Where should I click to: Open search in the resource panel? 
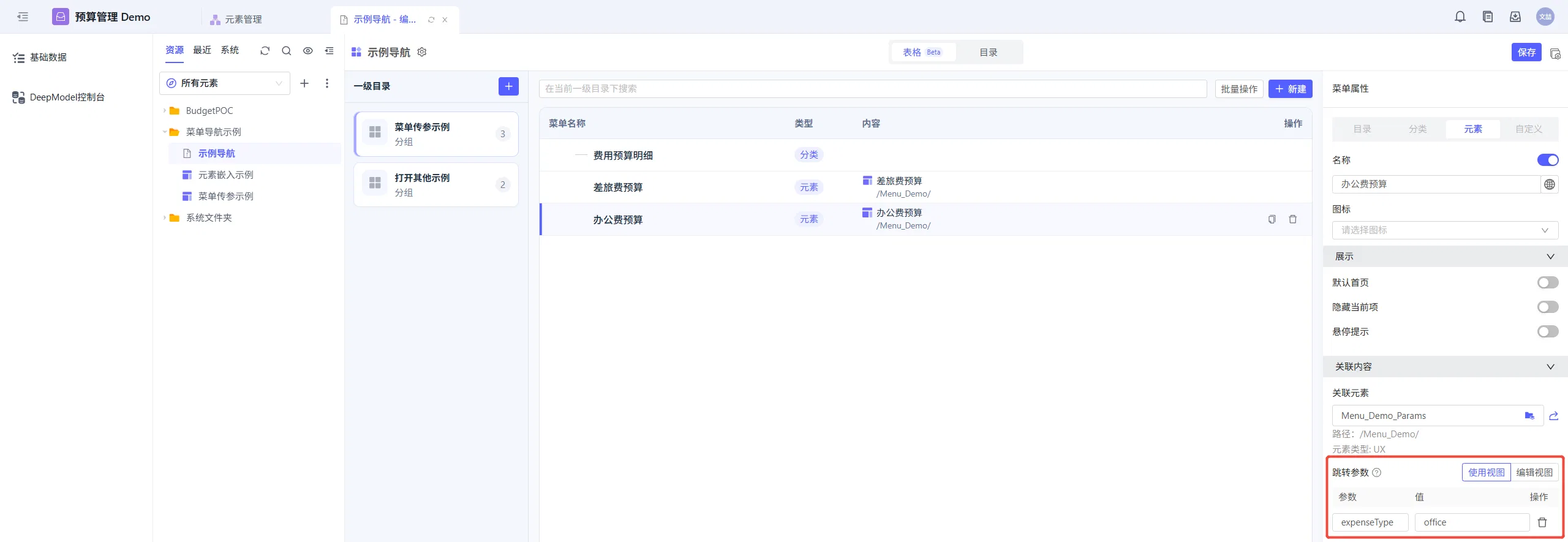point(286,51)
